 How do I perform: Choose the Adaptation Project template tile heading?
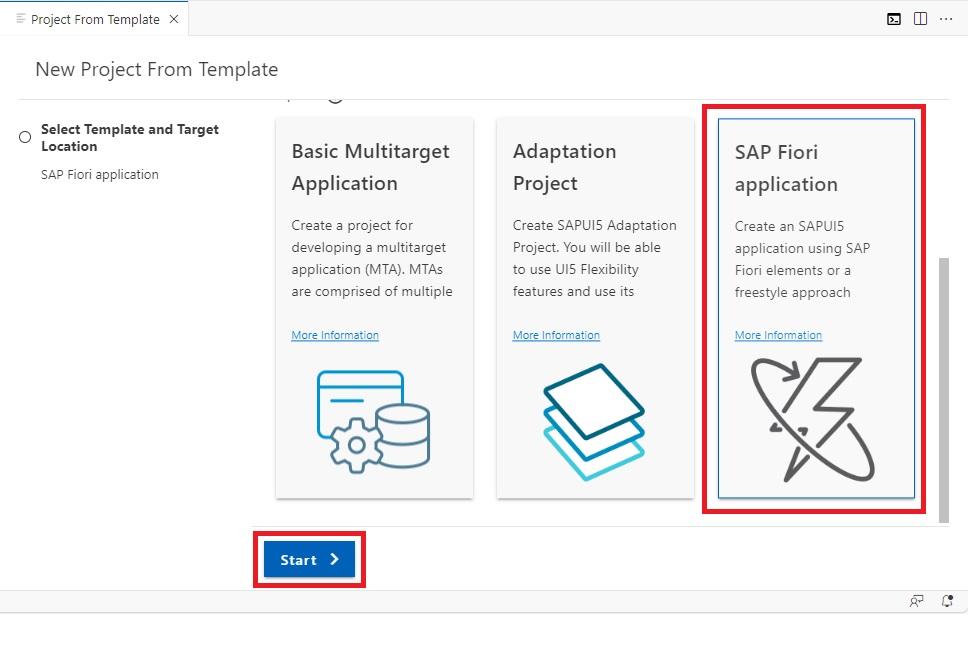pyautogui.click(x=564, y=167)
